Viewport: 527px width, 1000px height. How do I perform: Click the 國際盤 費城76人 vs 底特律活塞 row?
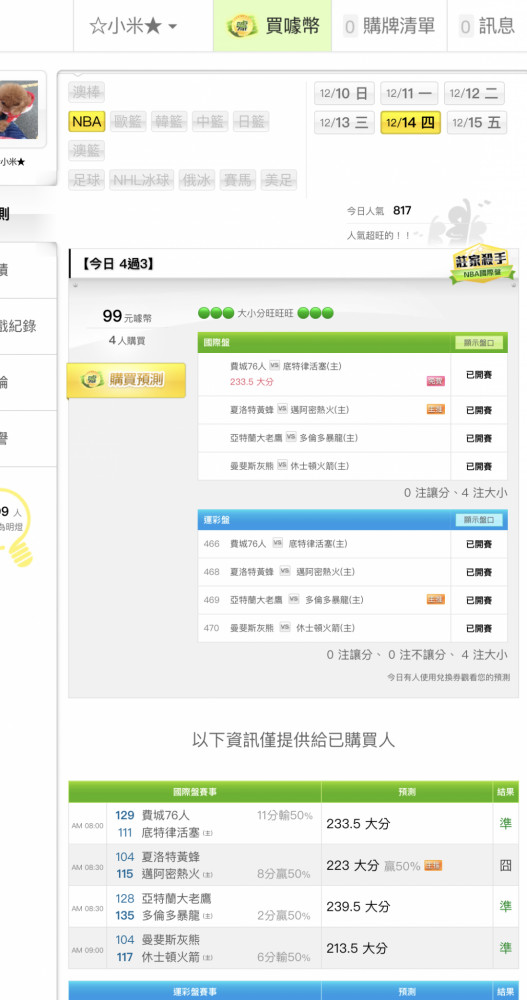(x=353, y=374)
